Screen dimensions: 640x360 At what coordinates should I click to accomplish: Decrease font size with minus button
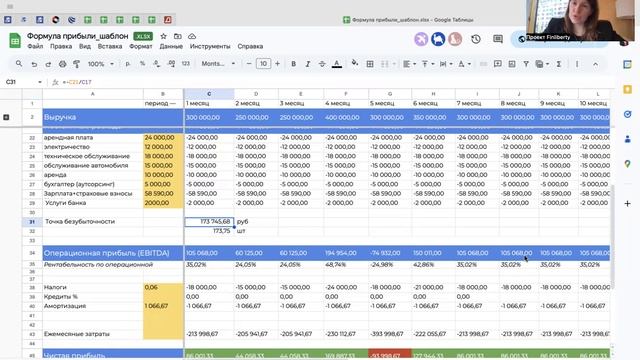(249, 64)
